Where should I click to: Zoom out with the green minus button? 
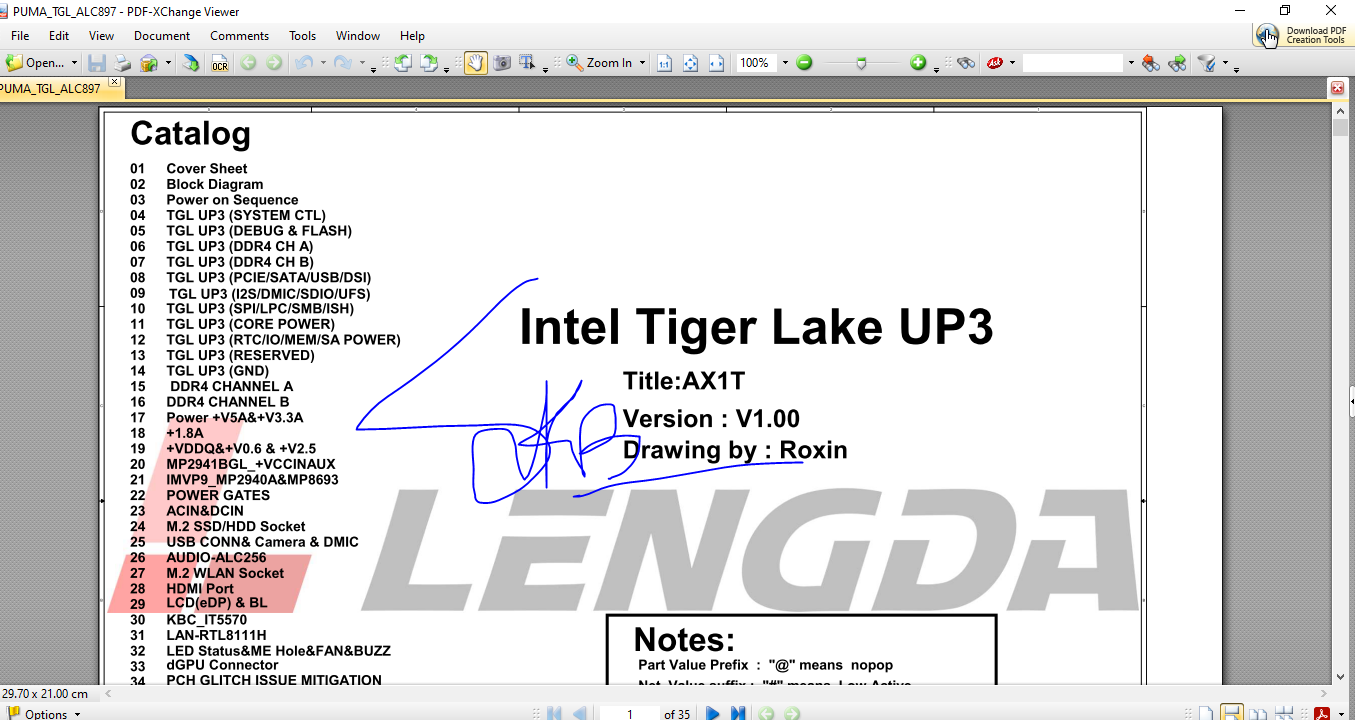(x=804, y=63)
